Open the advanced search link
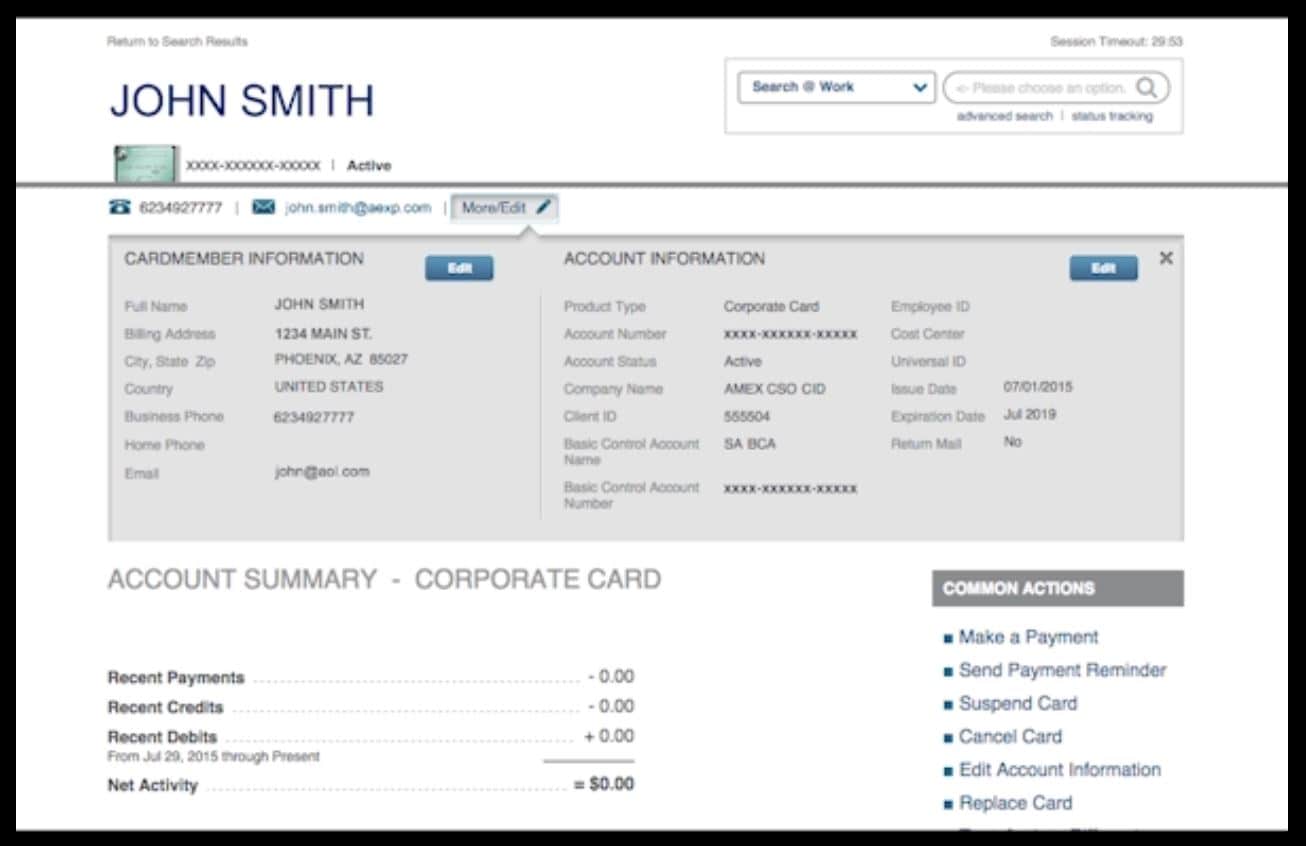 pos(1004,117)
